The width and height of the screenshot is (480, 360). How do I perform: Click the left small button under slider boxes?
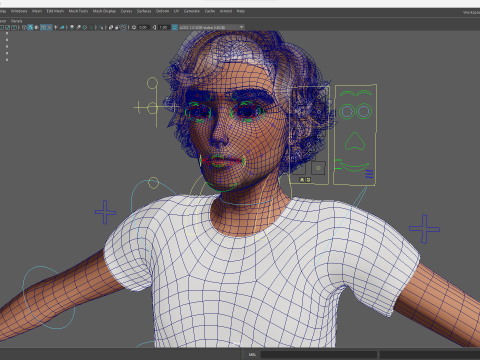point(302,180)
